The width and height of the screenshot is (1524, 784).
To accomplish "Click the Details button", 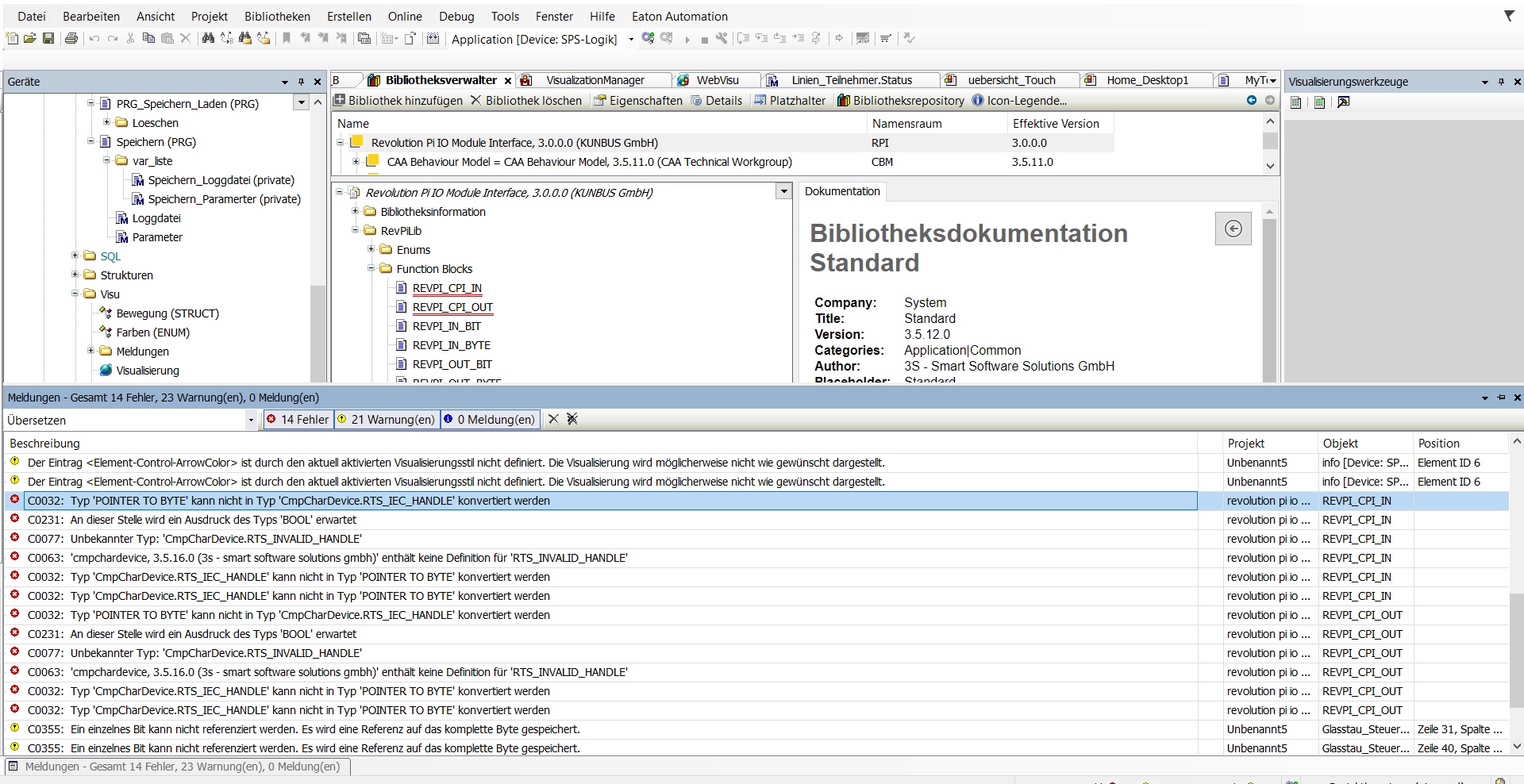I will [x=717, y=101].
